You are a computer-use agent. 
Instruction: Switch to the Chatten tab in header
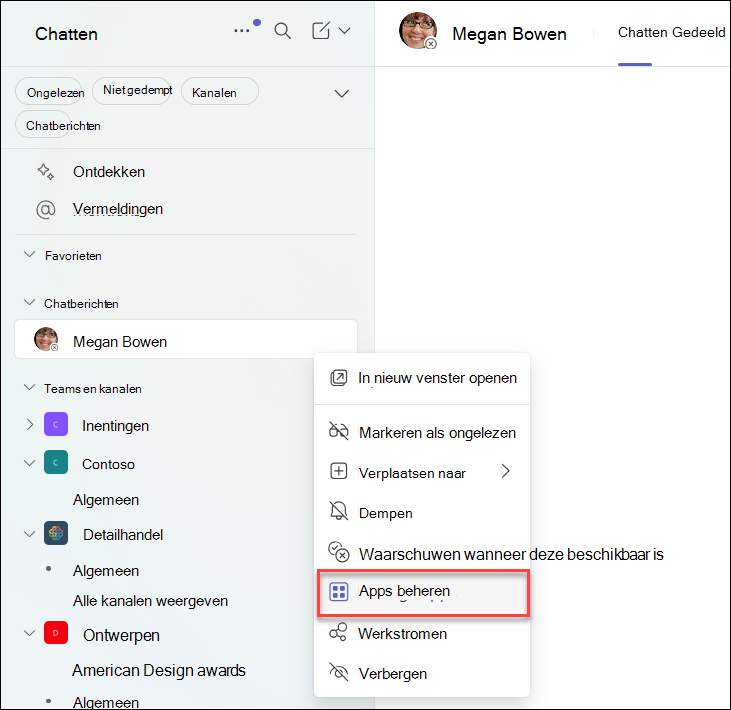[643, 32]
